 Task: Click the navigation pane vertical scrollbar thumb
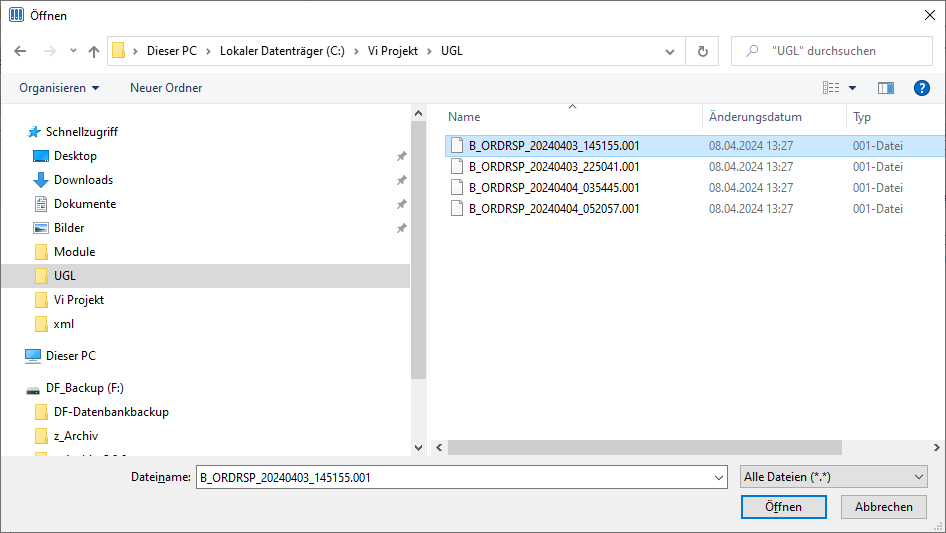click(x=419, y=250)
